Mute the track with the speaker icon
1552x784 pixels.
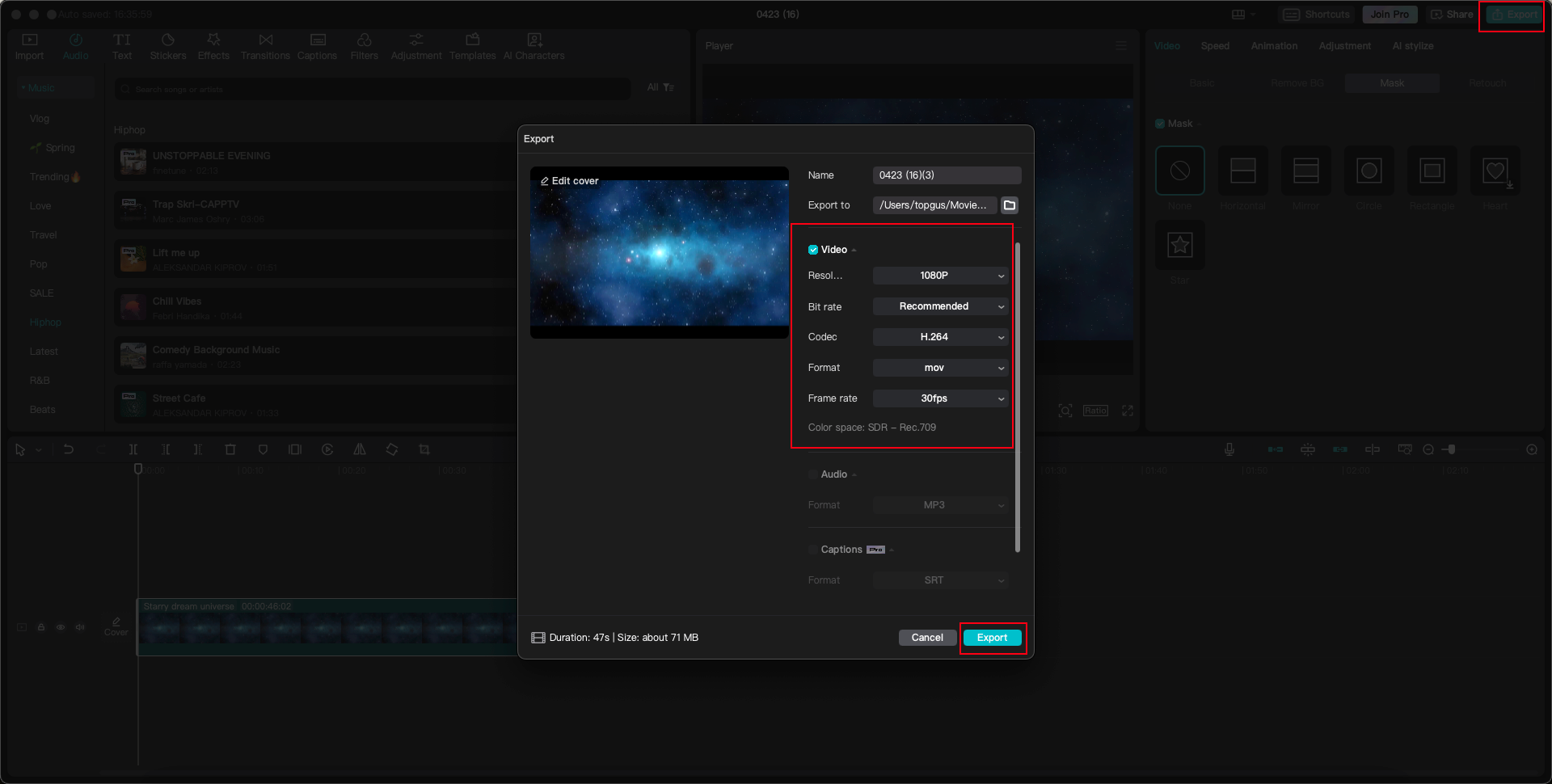coord(80,627)
